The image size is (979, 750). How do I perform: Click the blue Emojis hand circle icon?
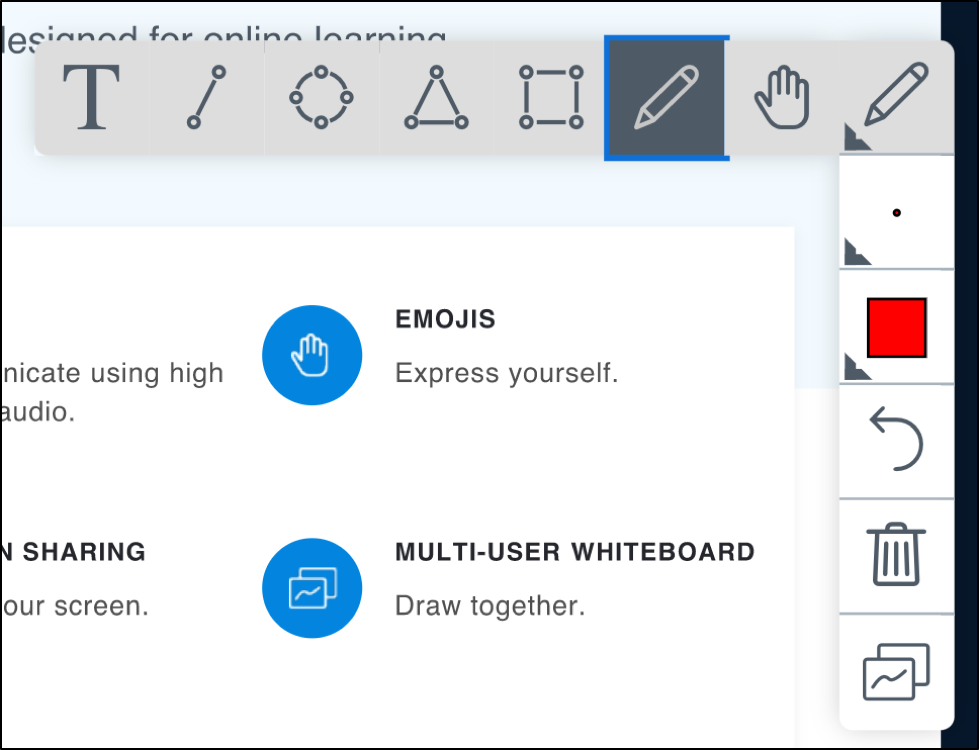[312, 355]
